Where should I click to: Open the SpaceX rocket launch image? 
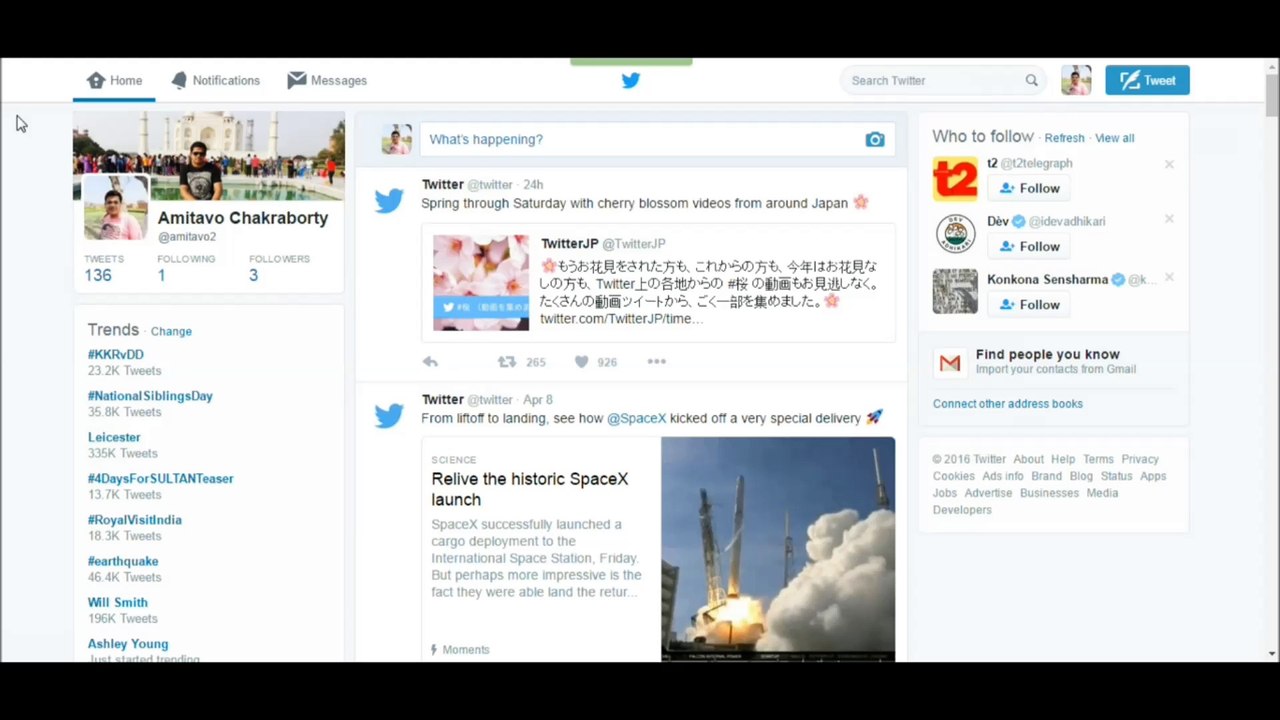tap(778, 549)
